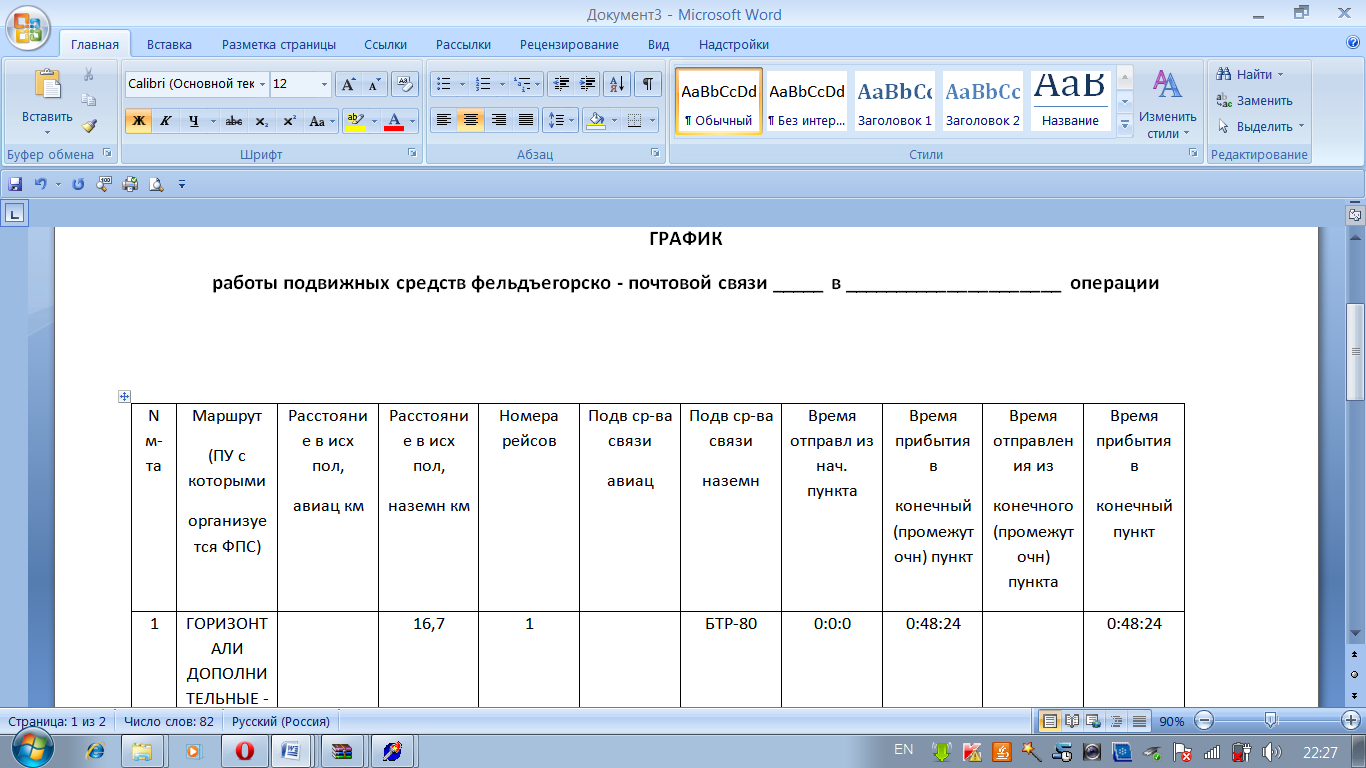Image resolution: width=1366 pixels, height=768 pixels.
Task: Open Print Preview from Quick Access Toolbar
Action: click(x=156, y=184)
